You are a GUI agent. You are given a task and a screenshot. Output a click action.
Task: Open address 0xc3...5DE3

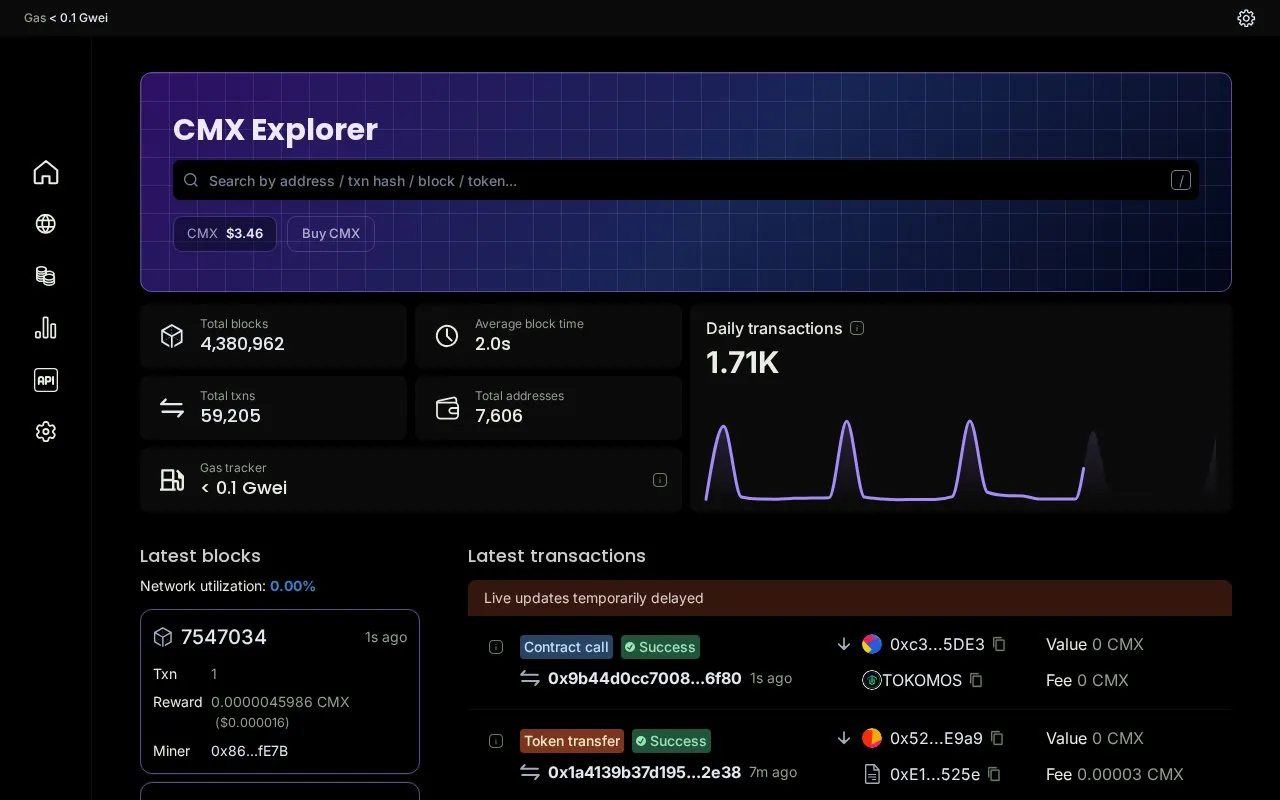[937, 645]
